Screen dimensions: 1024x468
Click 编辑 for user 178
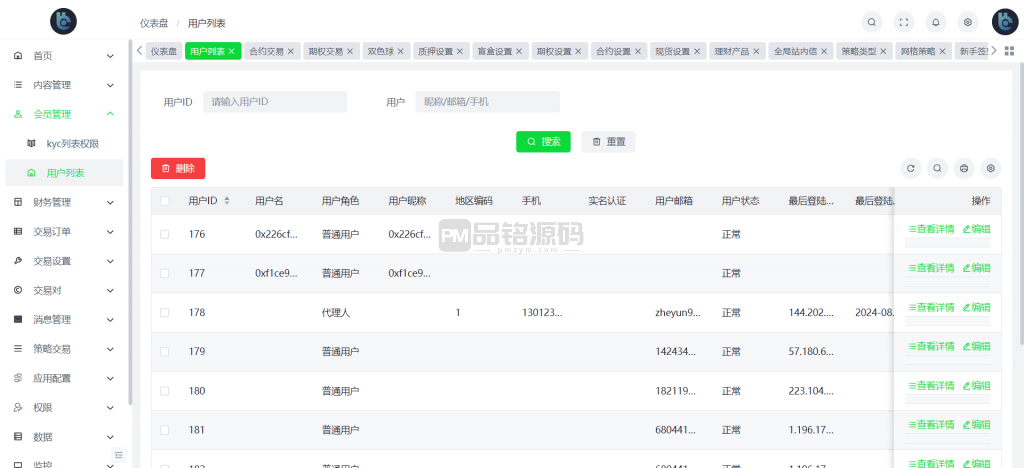point(976,307)
